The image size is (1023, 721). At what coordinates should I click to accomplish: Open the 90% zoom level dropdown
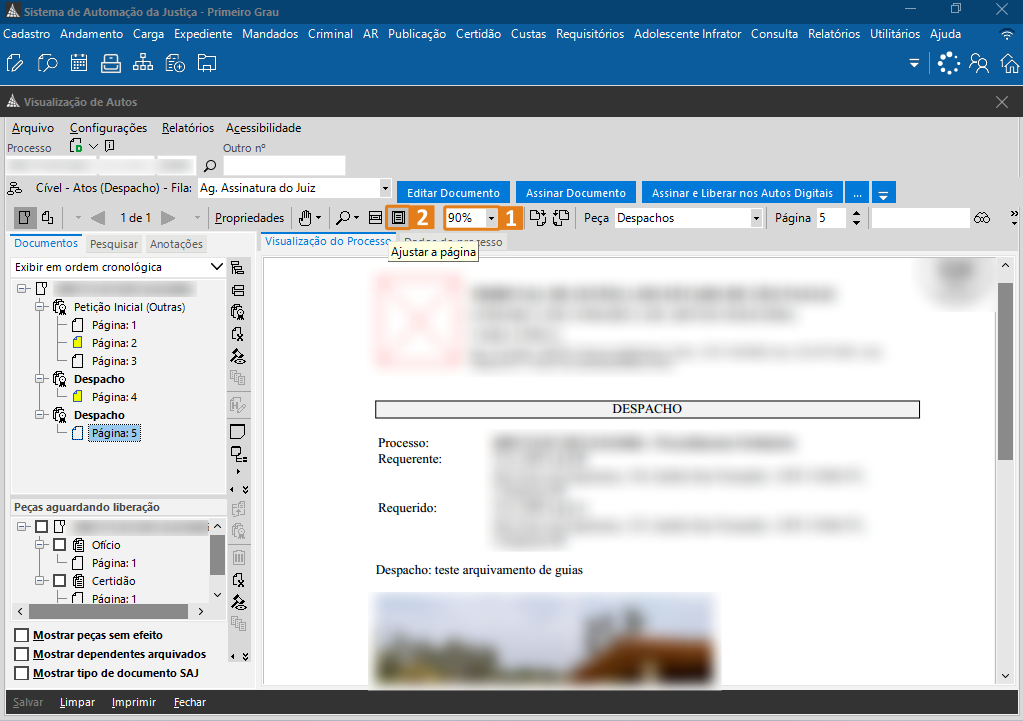(x=491, y=218)
